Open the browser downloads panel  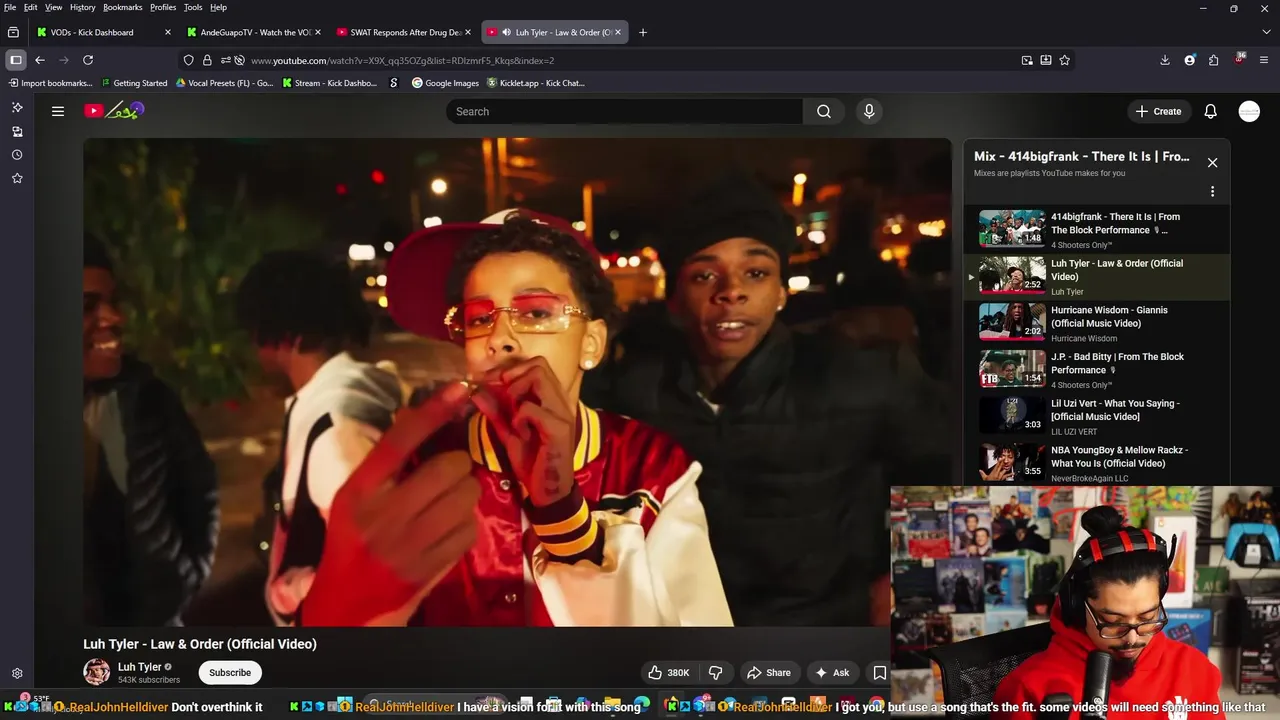point(1165,60)
